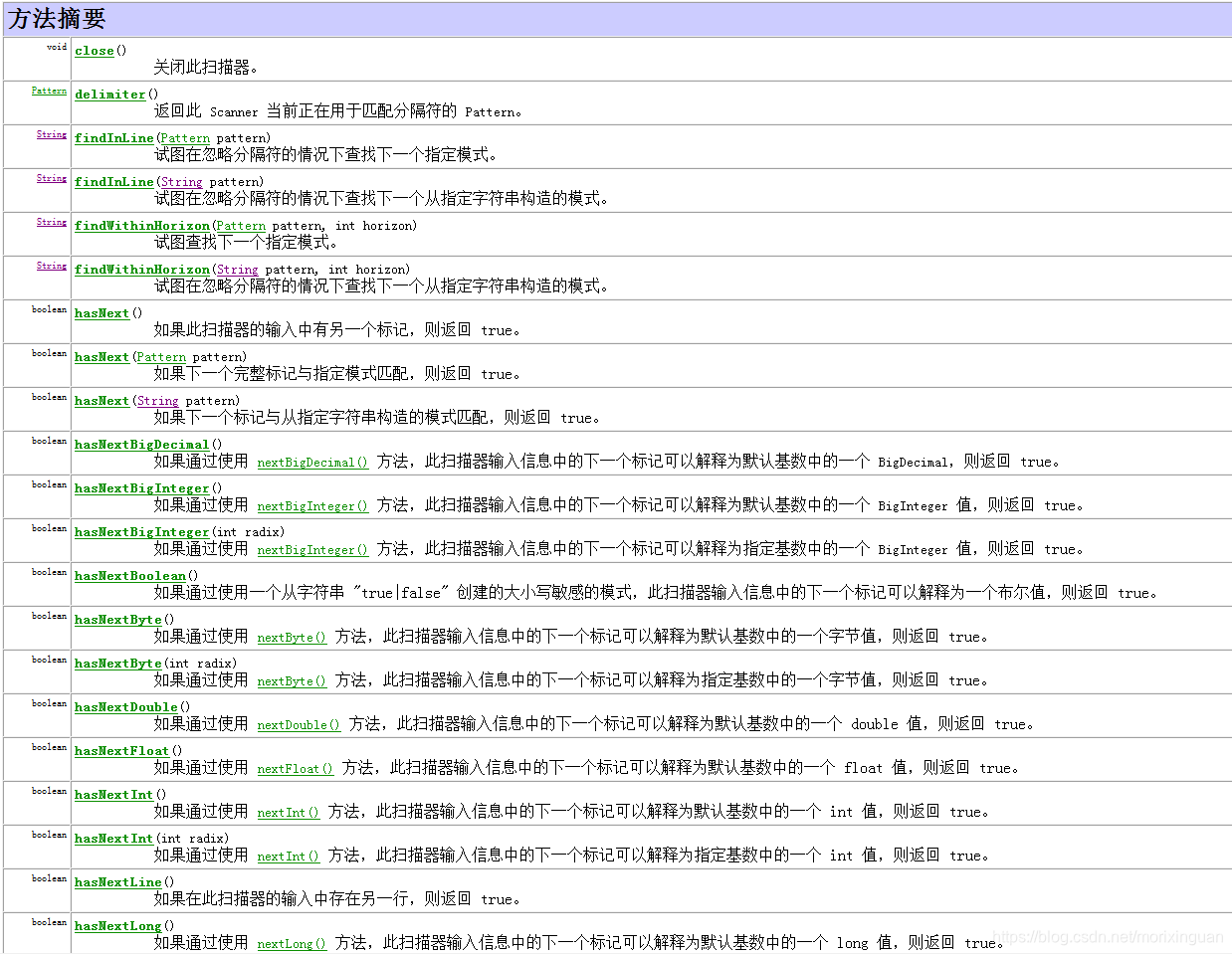Open hasNextBigInteger() method documentation
Image resolution: width=1232 pixels, height=955 pixels.
pyautogui.click(x=139, y=487)
